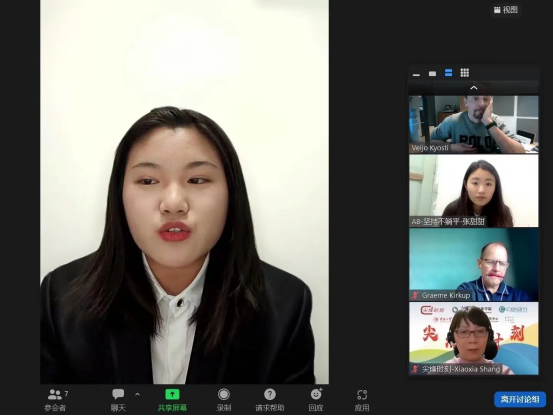Open the chat (聊天) icon
The width and height of the screenshot is (553, 415).
tap(118, 394)
